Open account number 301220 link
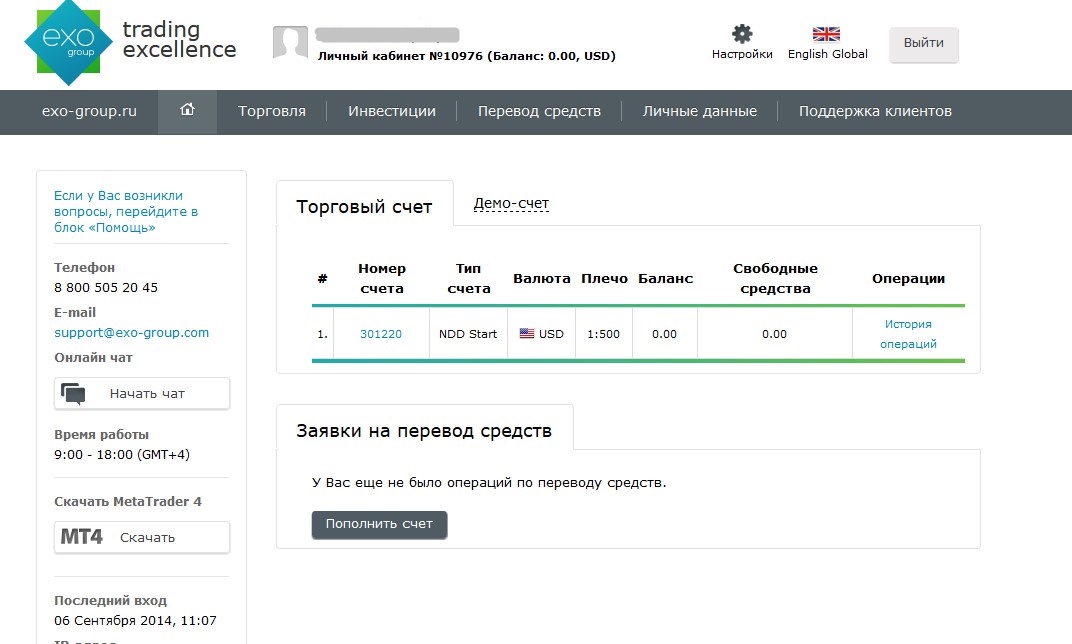The height and width of the screenshot is (644, 1072). [381, 334]
